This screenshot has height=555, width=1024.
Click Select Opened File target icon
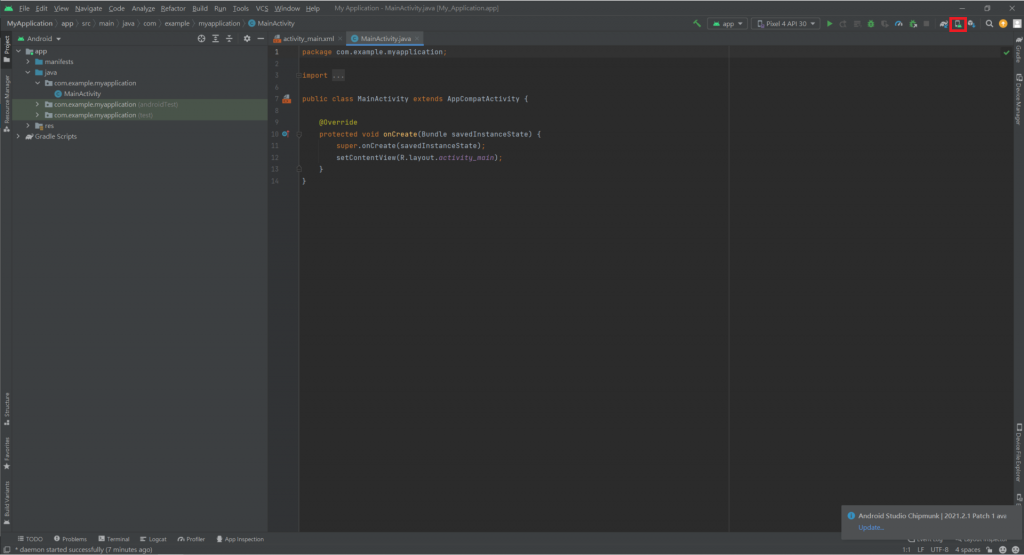[201, 38]
